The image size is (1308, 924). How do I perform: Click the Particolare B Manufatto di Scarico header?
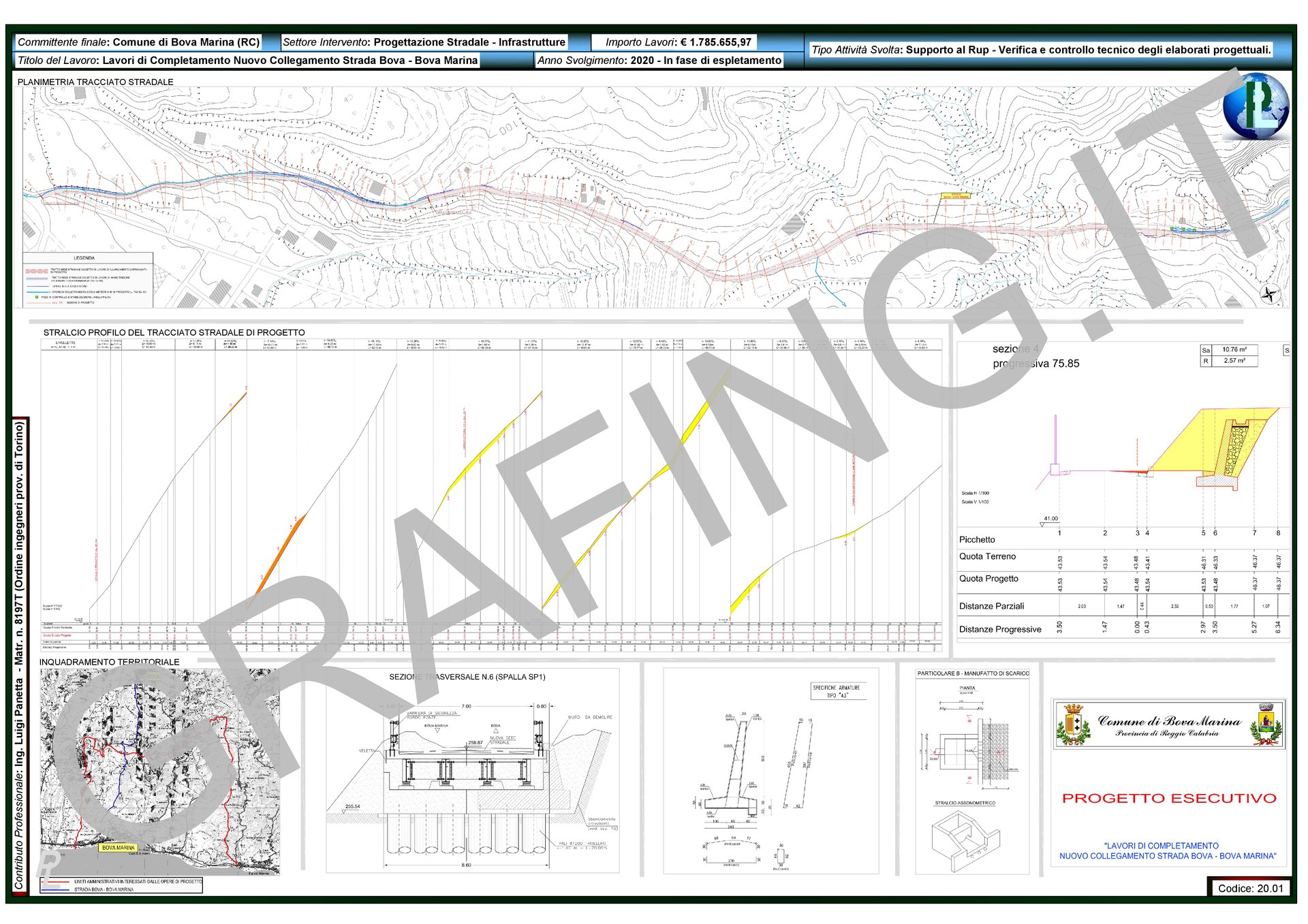tap(973, 673)
